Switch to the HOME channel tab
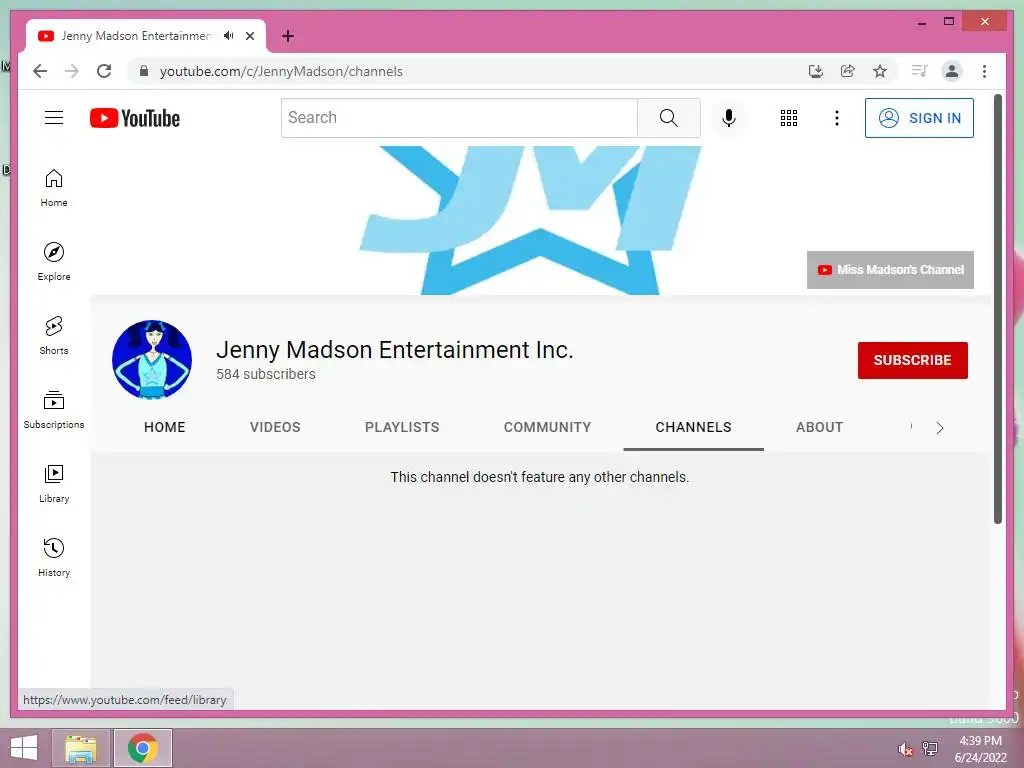Image resolution: width=1024 pixels, height=768 pixels. (x=165, y=427)
